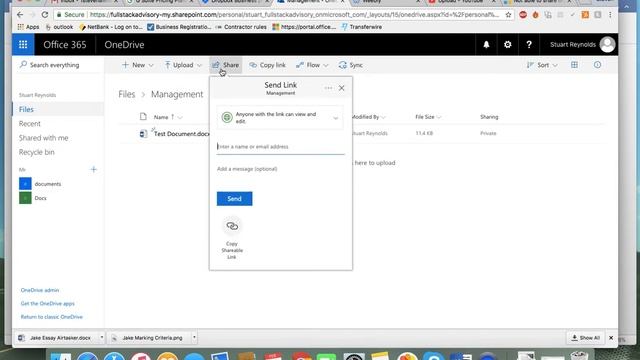640x360 pixels.
Task: Click Show All downloads
Action: point(585,338)
